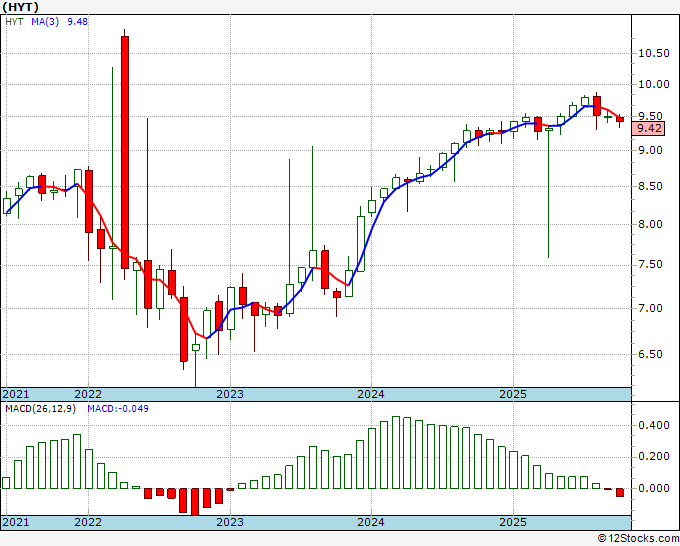The width and height of the screenshot is (680, 546).
Task: Click the HYT ticker legend label
Action: point(14,22)
